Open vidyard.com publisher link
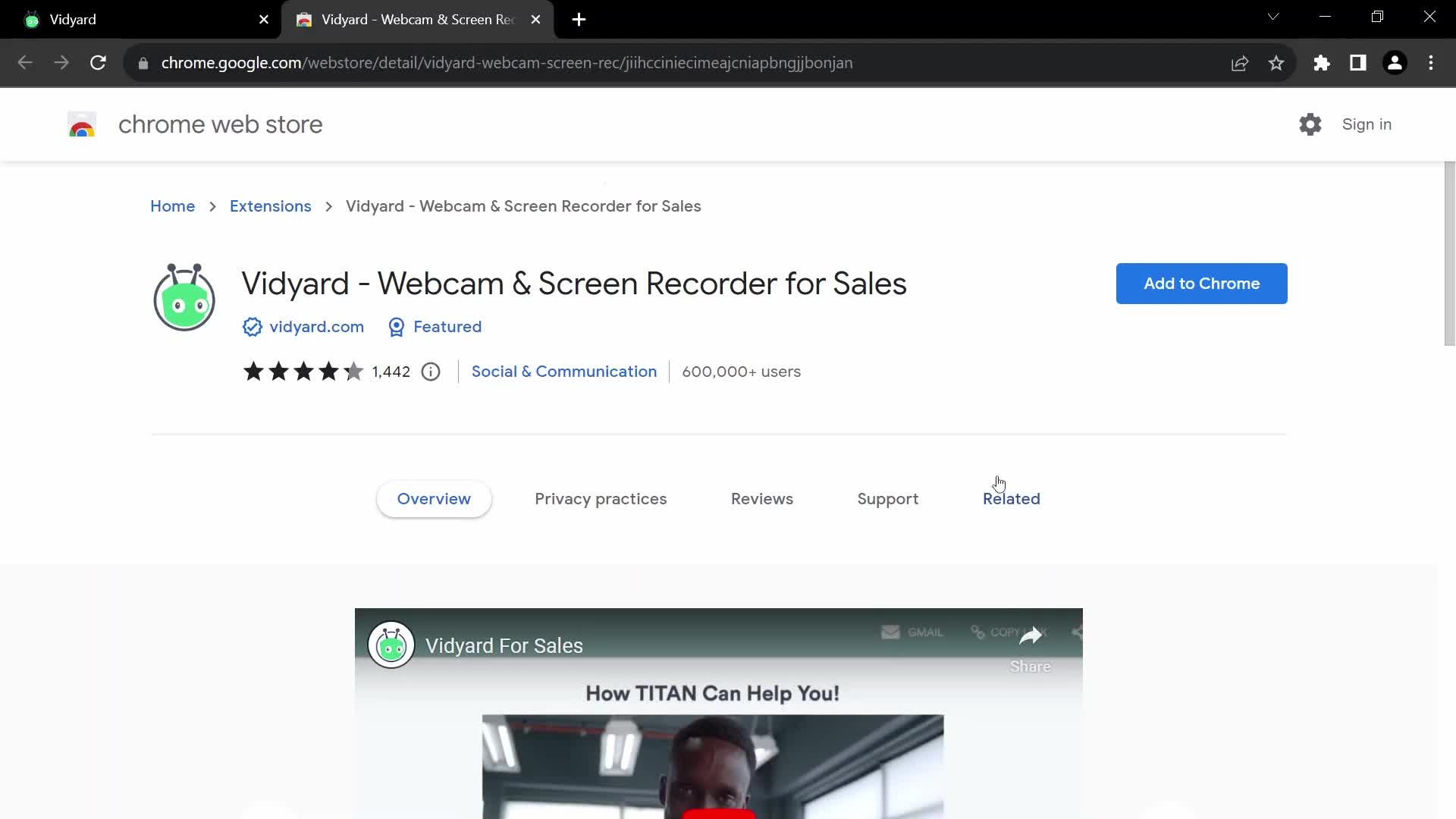Image resolution: width=1456 pixels, height=819 pixels. [316, 327]
